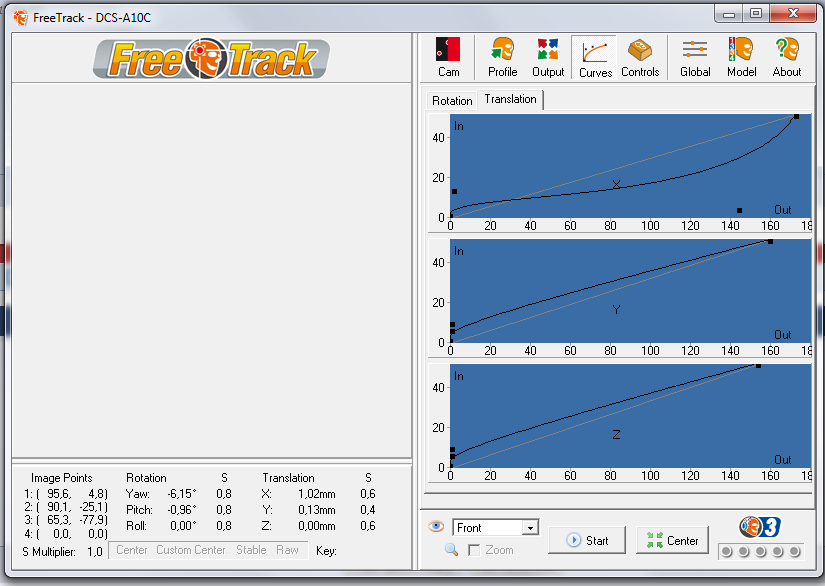825x586 pixels.
Task: Click the FreeTrack banner logo
Action: (x=212, y=58)
